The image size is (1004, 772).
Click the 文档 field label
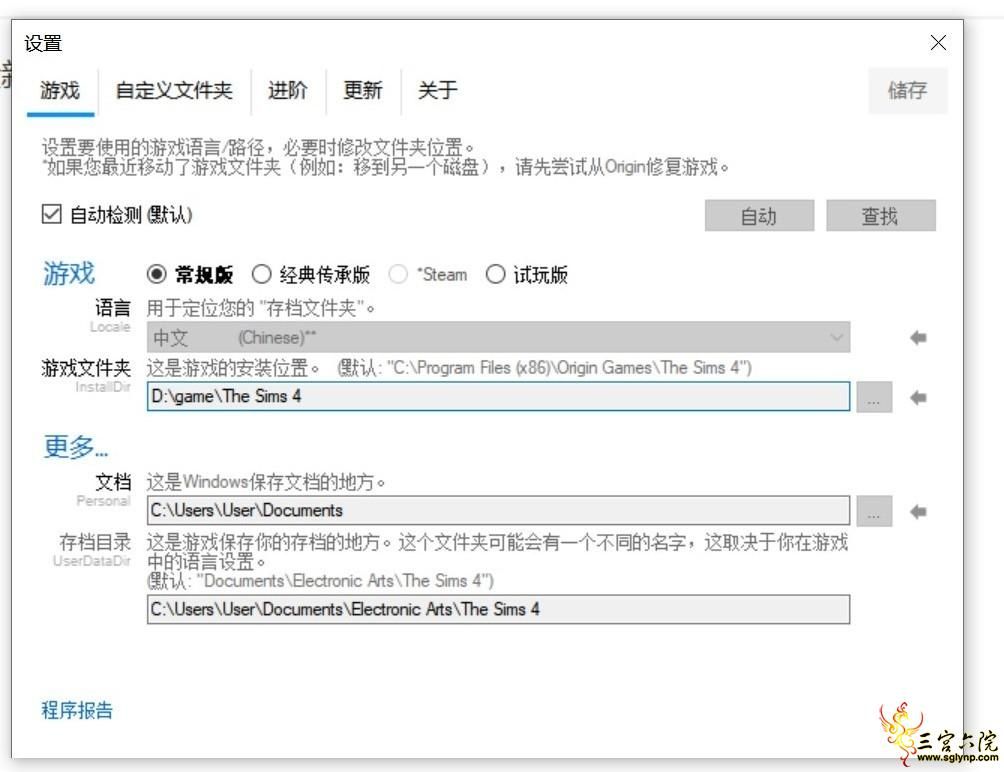pyautogui.click(x=113, y=481)
